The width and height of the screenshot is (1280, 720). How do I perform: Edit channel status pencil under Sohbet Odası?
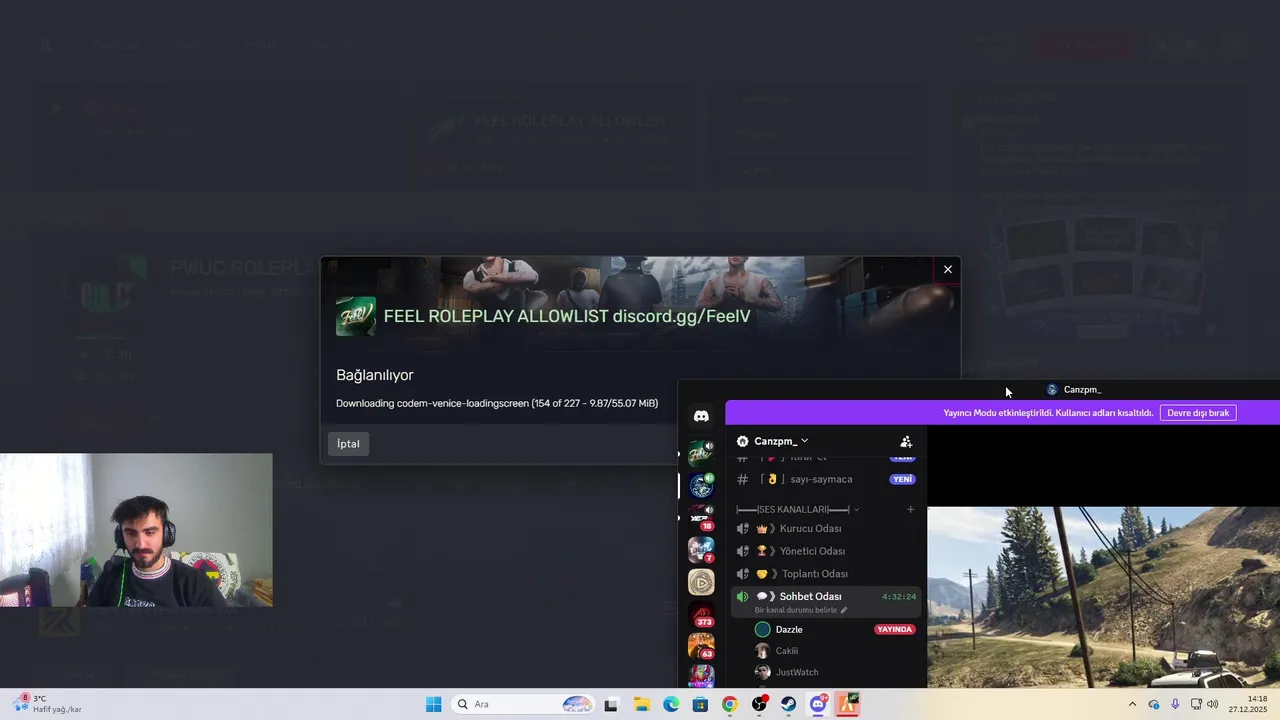pyautogui.click(x=844, y=610)
